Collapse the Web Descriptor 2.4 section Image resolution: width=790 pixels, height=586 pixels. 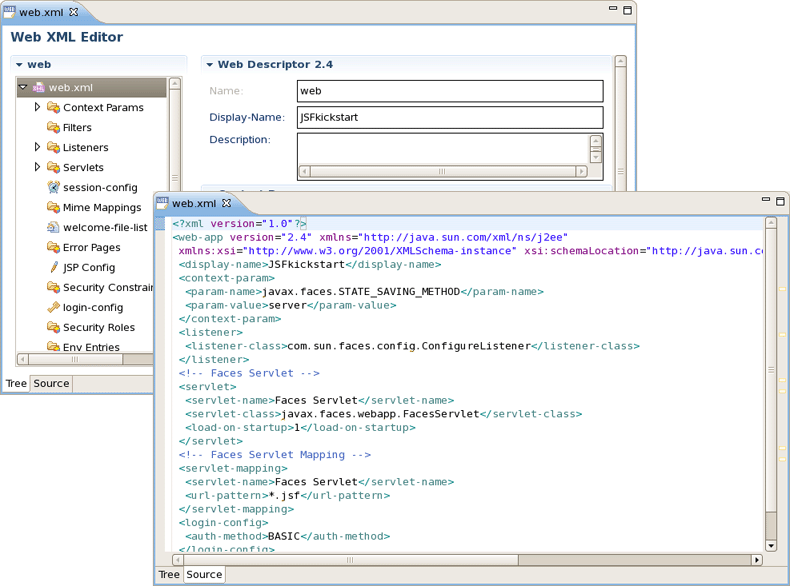tap(210, 65)
